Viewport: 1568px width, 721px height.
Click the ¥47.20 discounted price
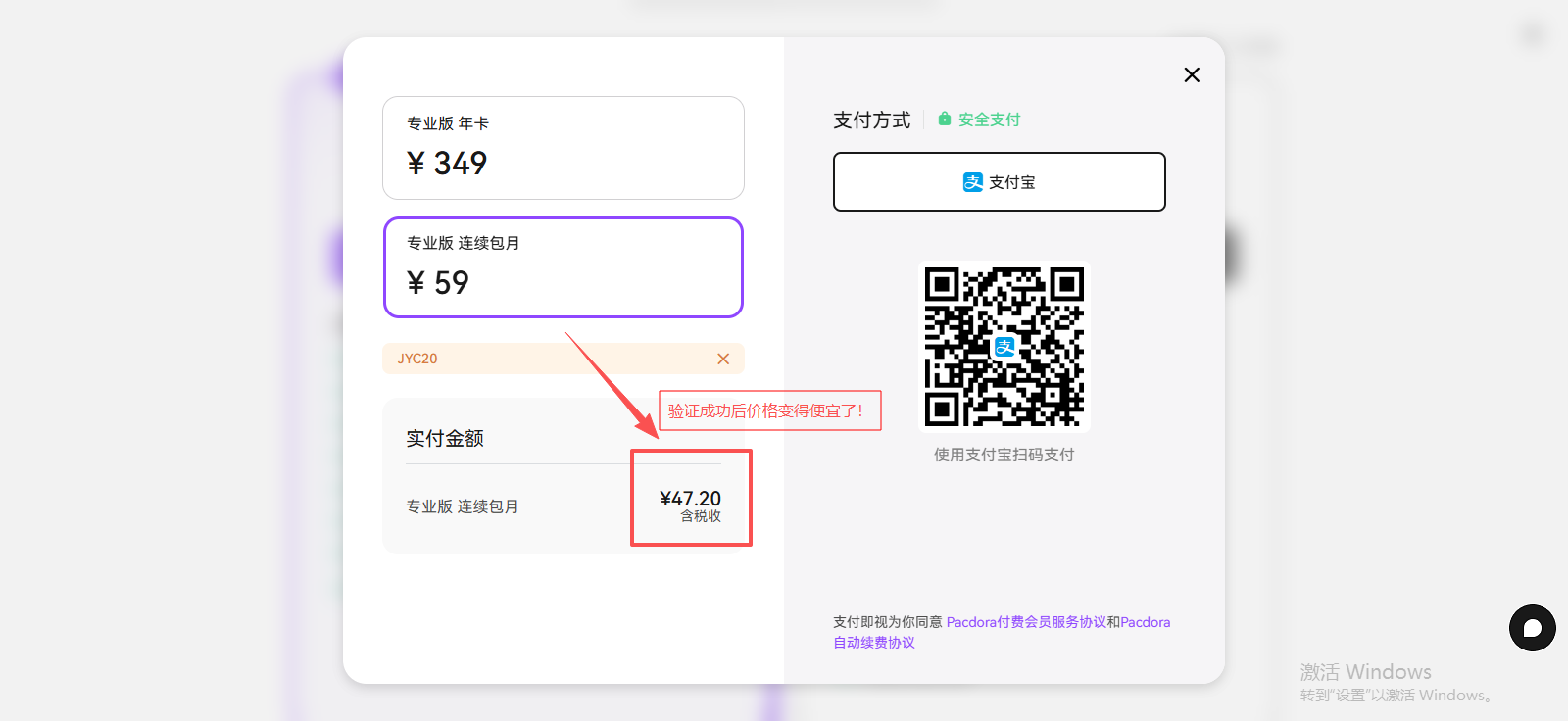tap(690, 499)
